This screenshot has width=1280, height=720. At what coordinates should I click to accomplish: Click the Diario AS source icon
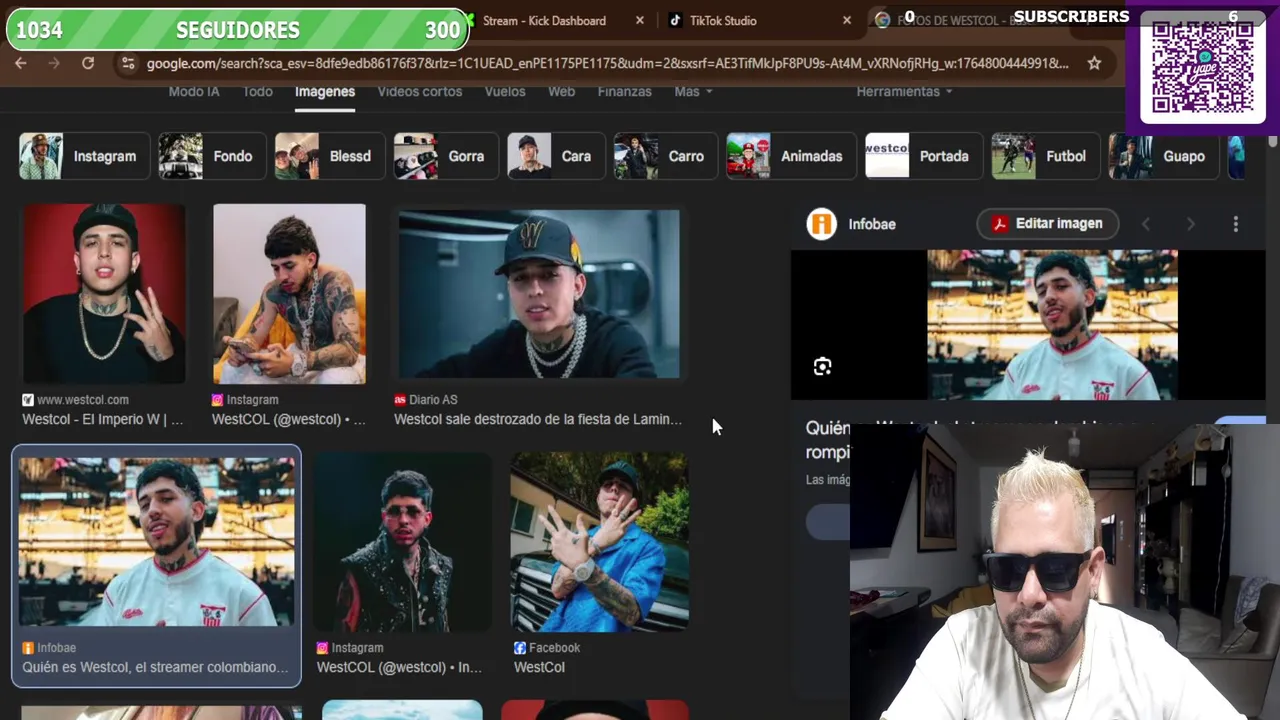pyautogui.click(x=400, y=399)
